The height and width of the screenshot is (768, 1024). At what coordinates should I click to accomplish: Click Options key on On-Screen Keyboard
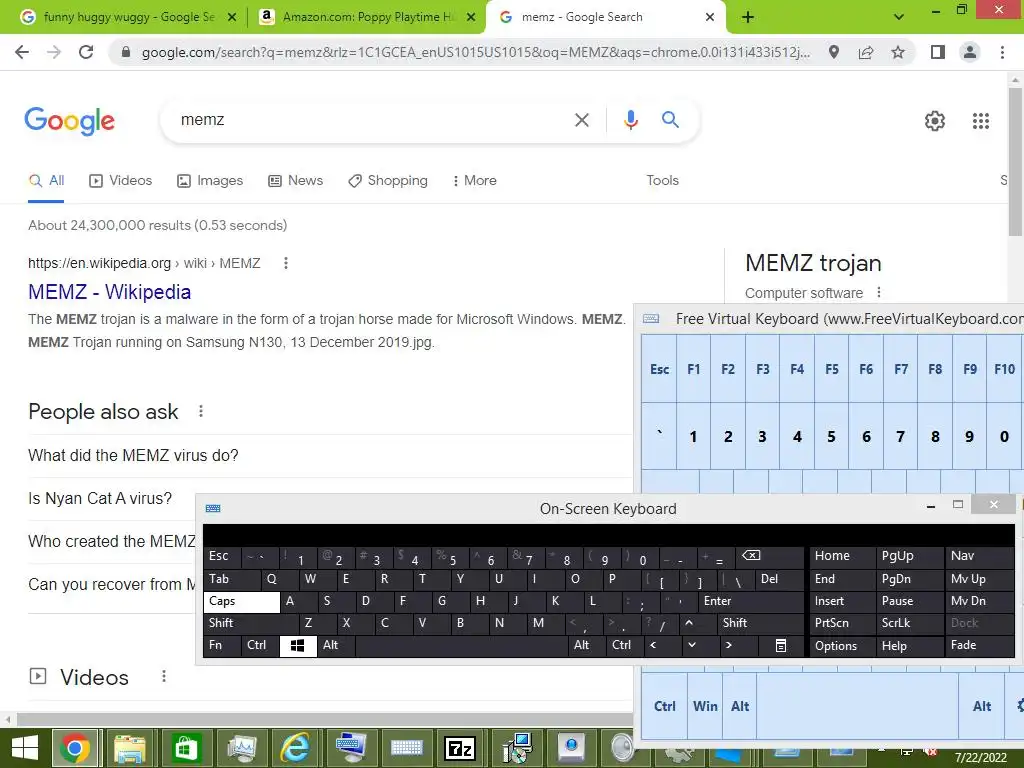pyautogui.click(x=841, y=645)
